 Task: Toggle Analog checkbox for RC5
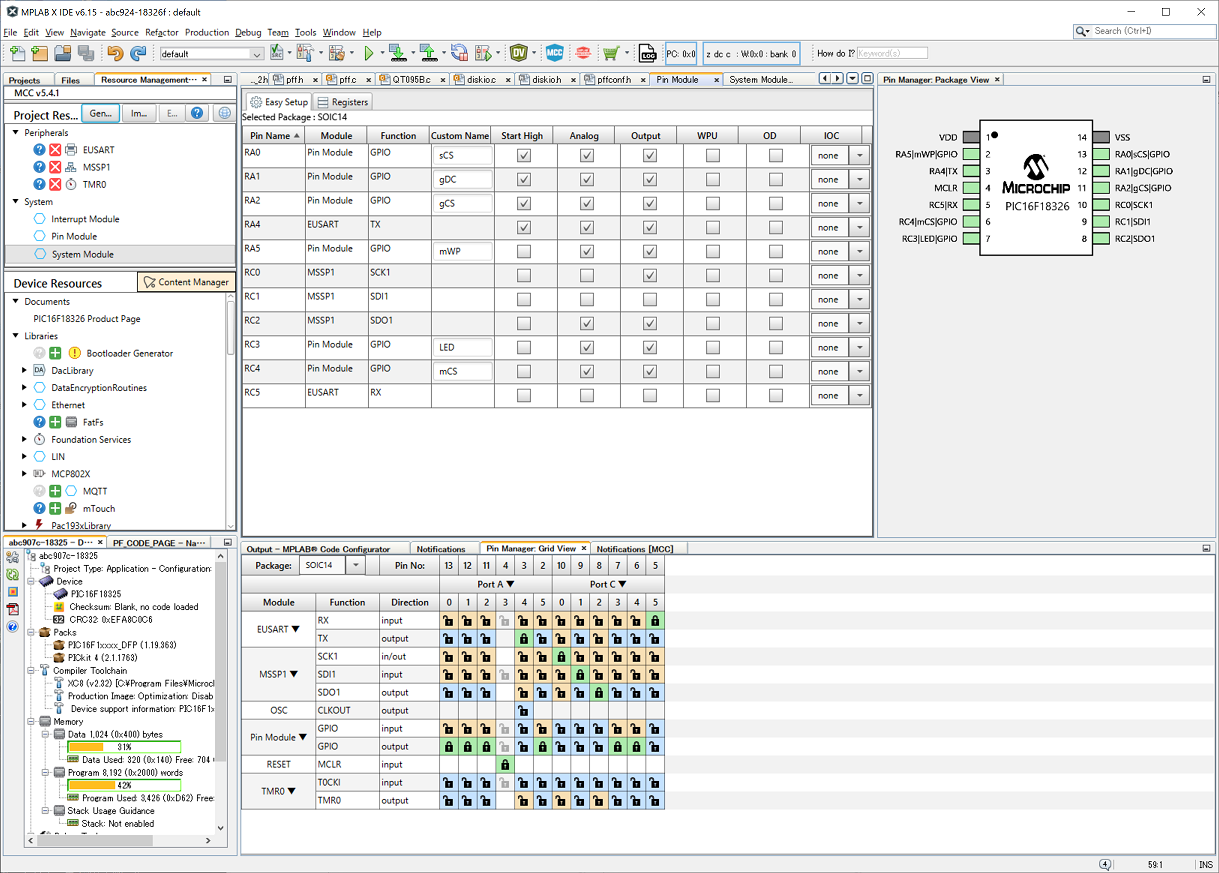click(587, 395)
